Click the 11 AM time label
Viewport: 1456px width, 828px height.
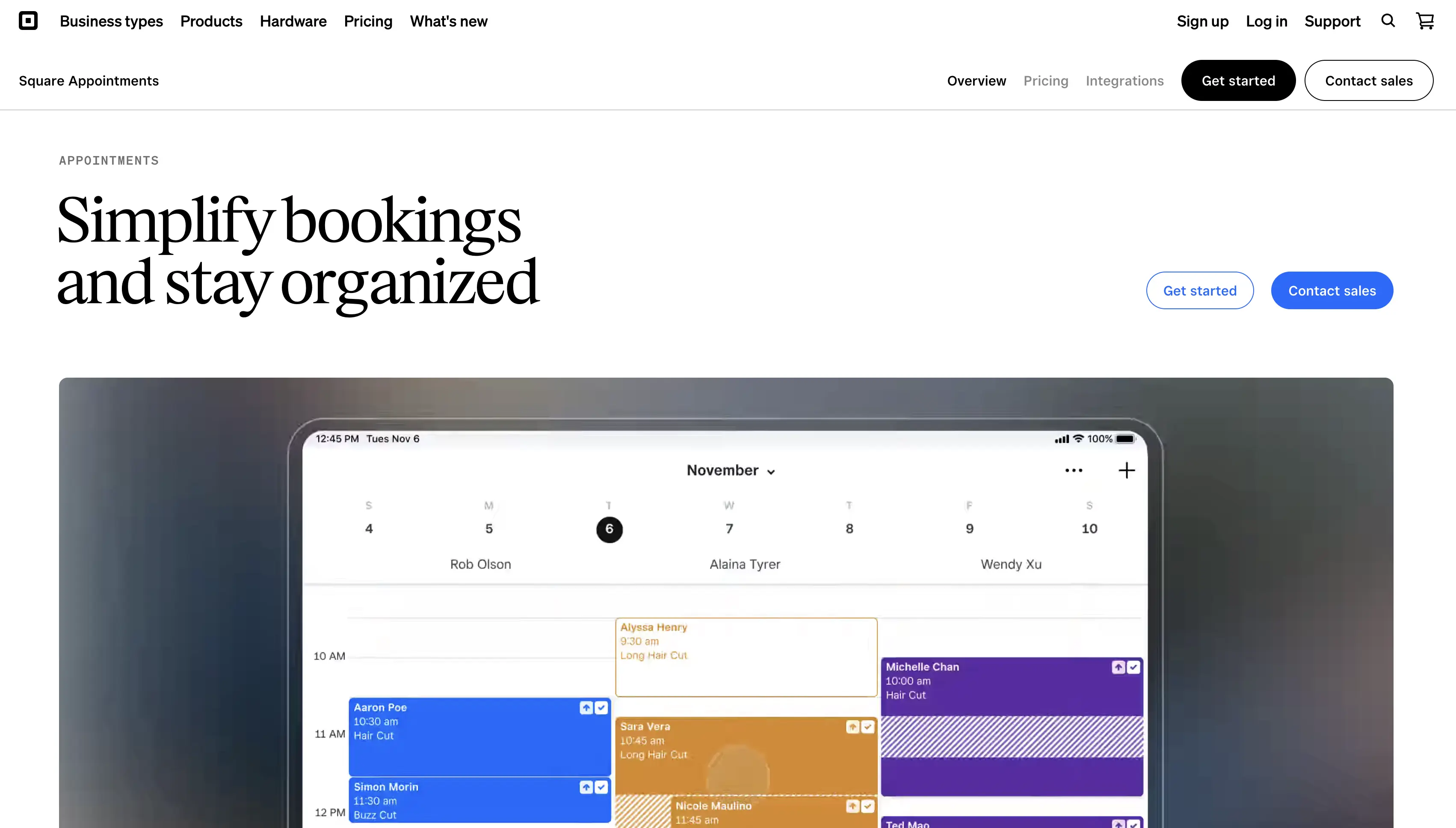[330, 733]
